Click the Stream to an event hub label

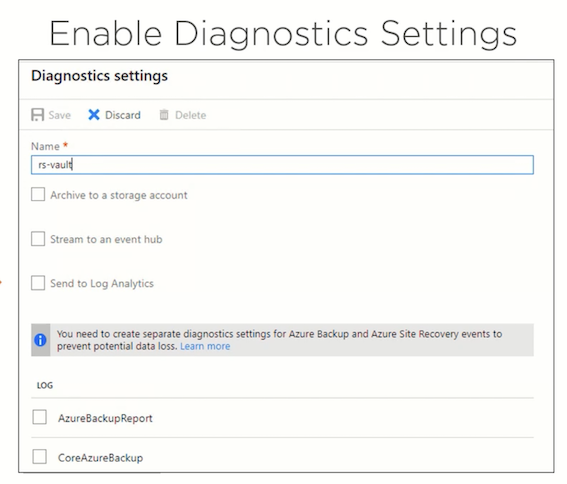106,239
